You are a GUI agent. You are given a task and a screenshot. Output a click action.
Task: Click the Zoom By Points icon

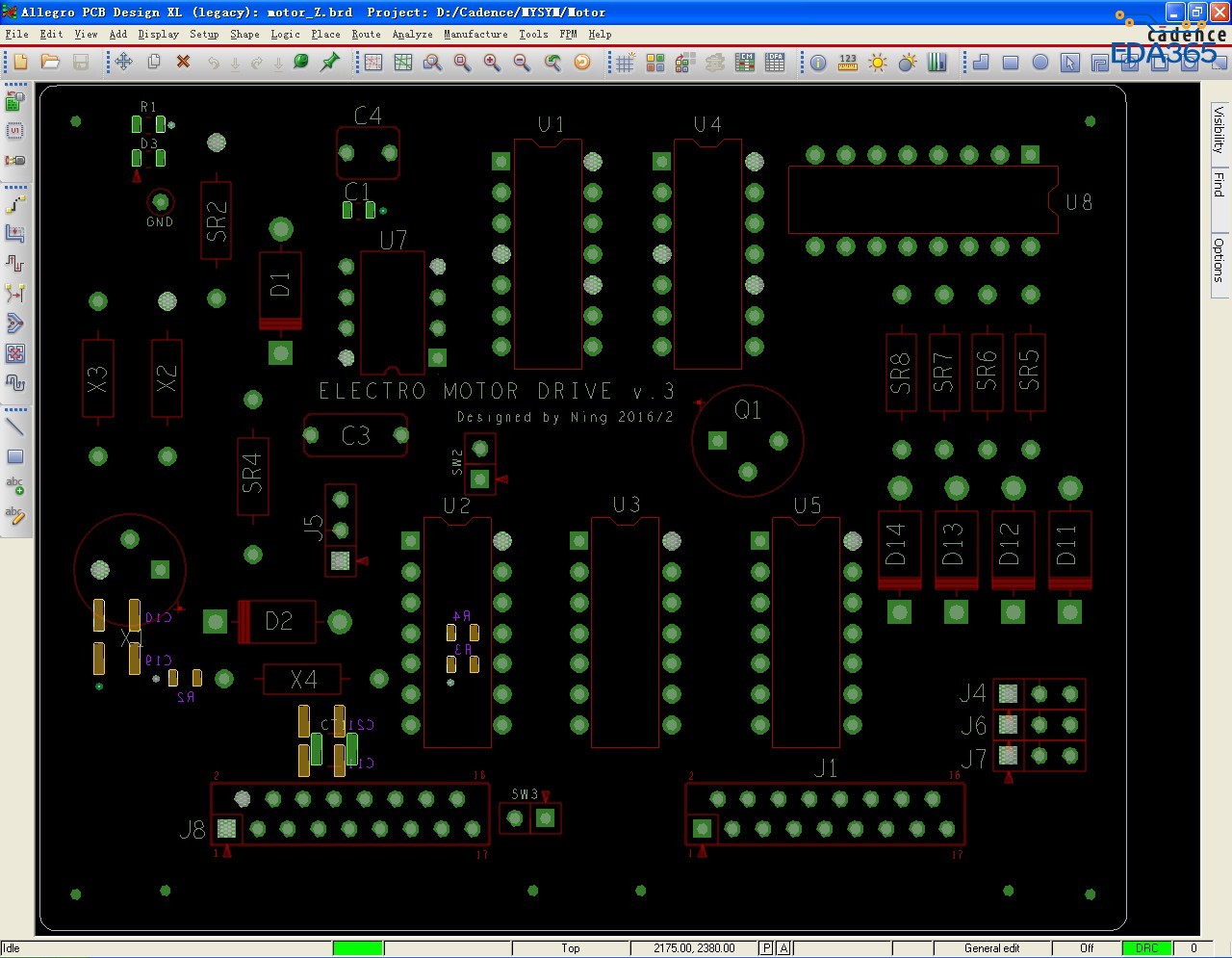coord(433,63)
